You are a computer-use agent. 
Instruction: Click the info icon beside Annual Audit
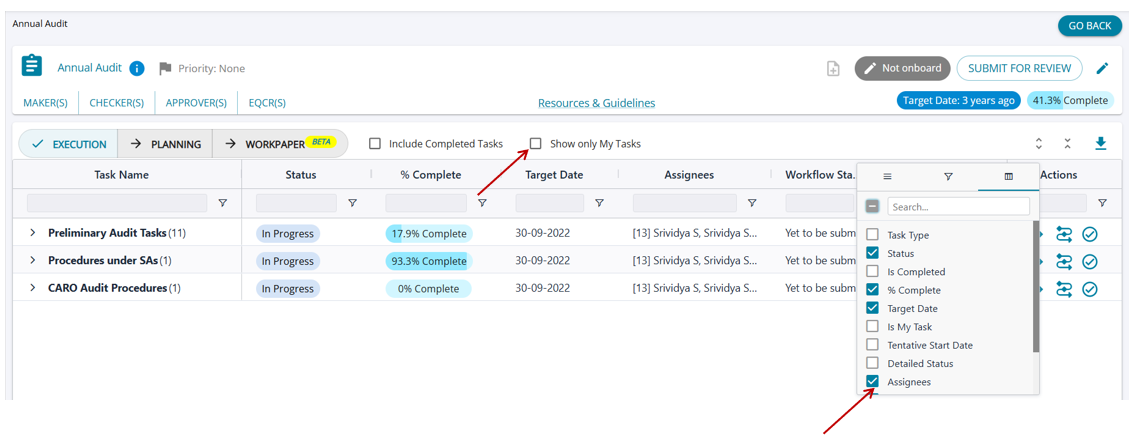pos(137,68)
